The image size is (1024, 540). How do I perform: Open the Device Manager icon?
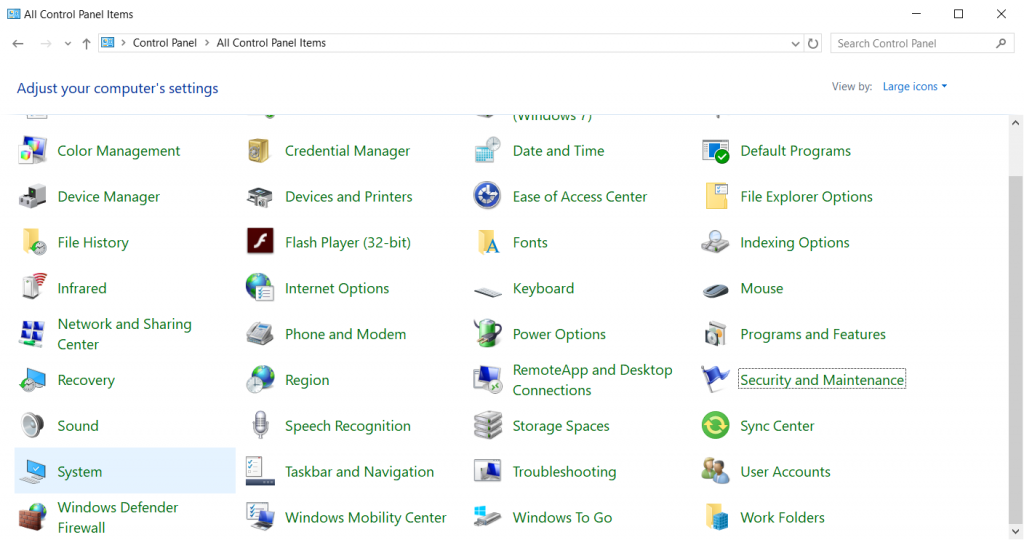(33, 197)
